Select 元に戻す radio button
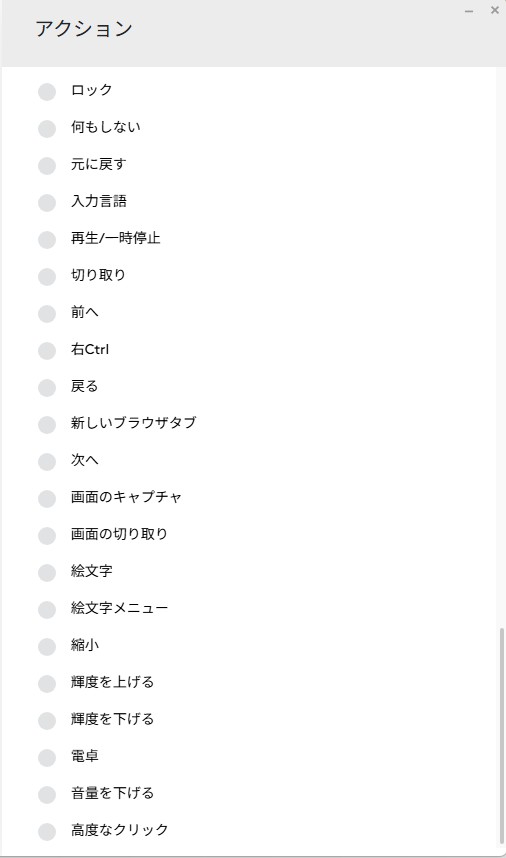 point(47,165)
